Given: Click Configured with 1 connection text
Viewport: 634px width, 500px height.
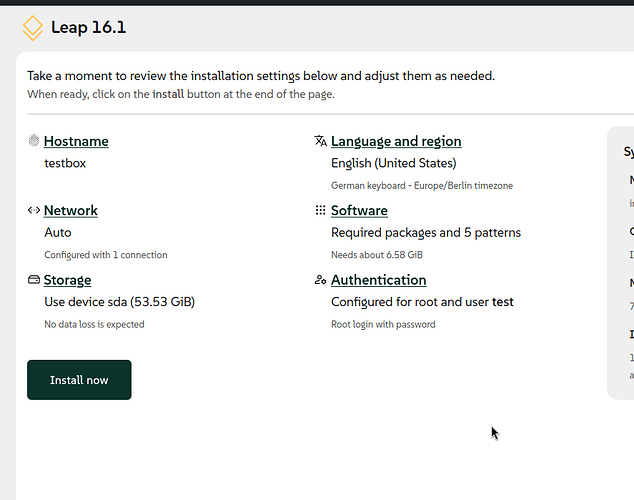Looking at the screenshot, I should (x=106, y=255).
